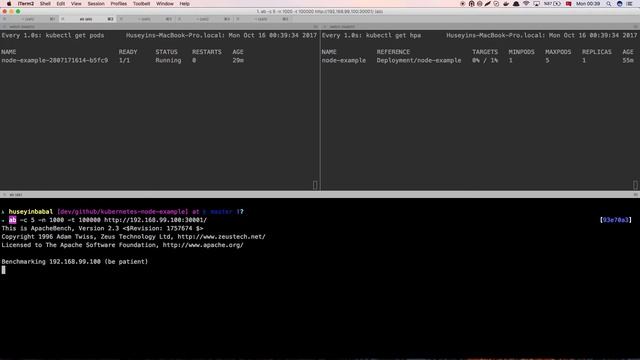Viewport: 640px width, 360px height.
Task: Click the Every 1.0s: kubectl get pods header
Action: 53,36
